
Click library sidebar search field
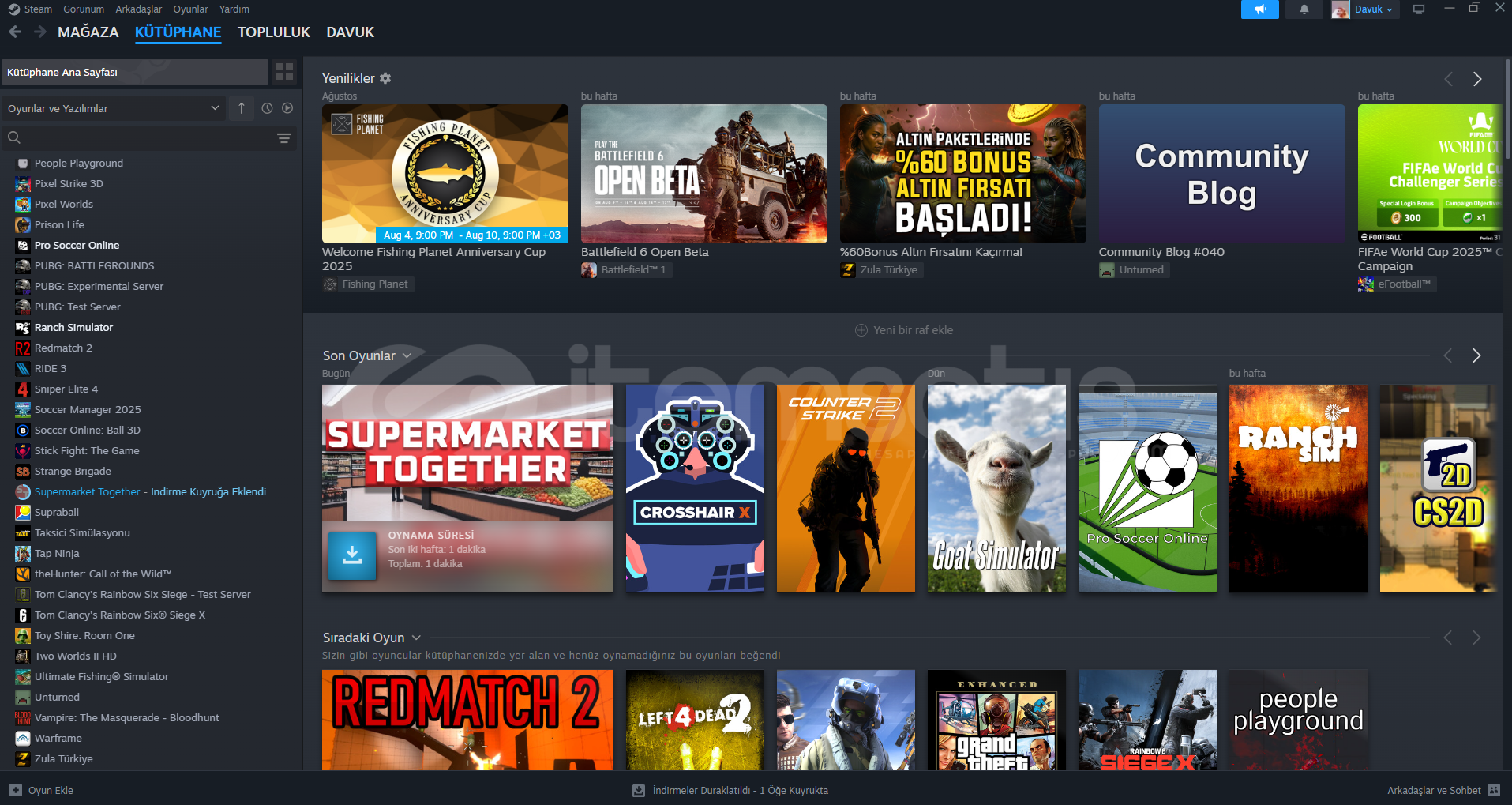click(148, 138)
